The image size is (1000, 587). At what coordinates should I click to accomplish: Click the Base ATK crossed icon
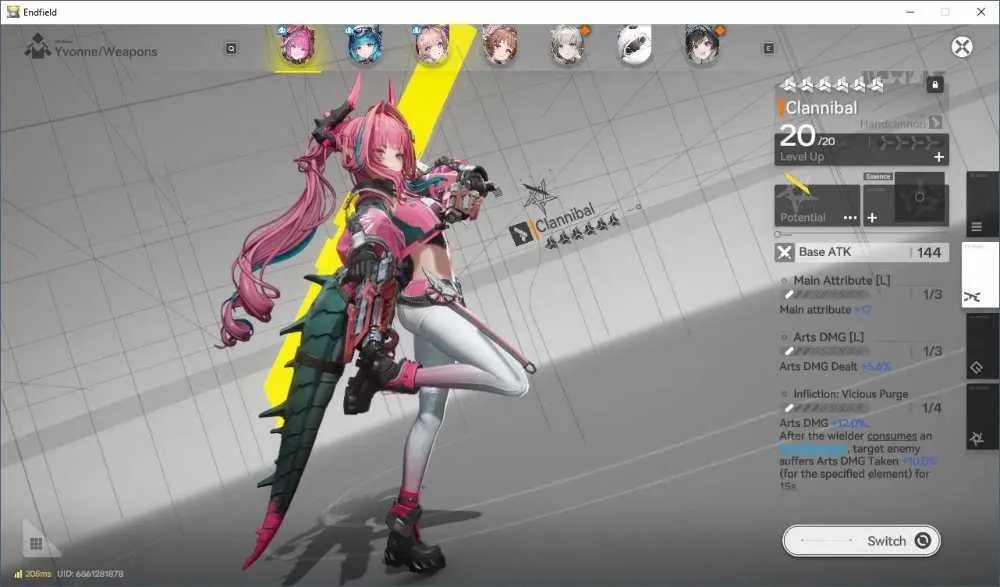pos(784,253)
